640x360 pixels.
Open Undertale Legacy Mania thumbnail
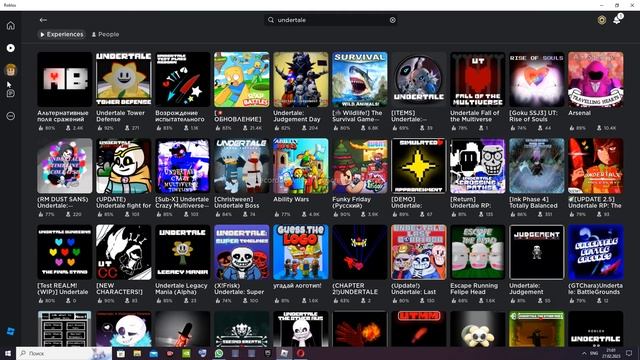(182, 252)
